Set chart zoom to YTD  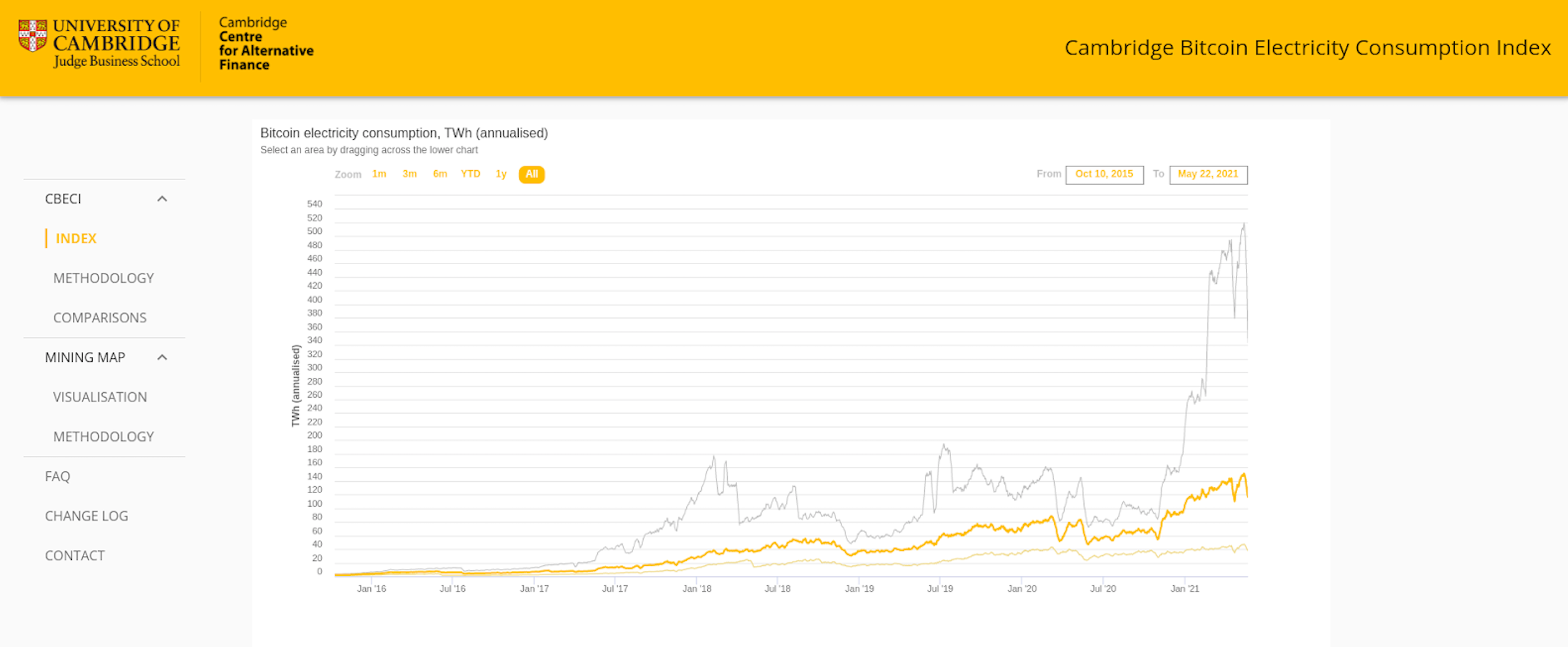point(471,174)
